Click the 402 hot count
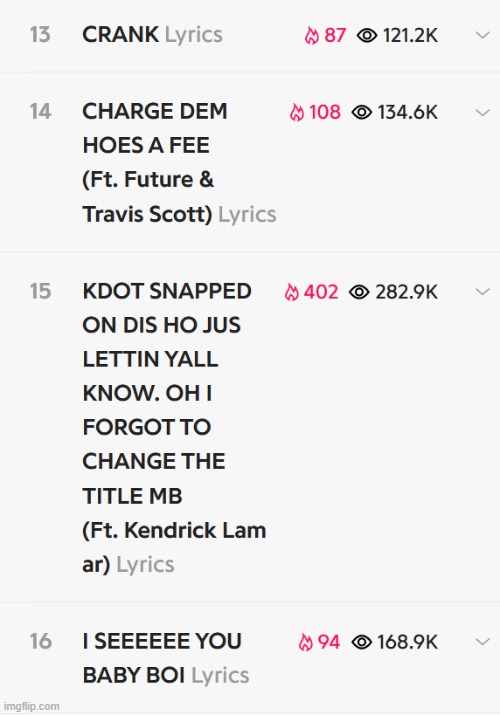The image size is (500, 715). click(x=321, y=292)
